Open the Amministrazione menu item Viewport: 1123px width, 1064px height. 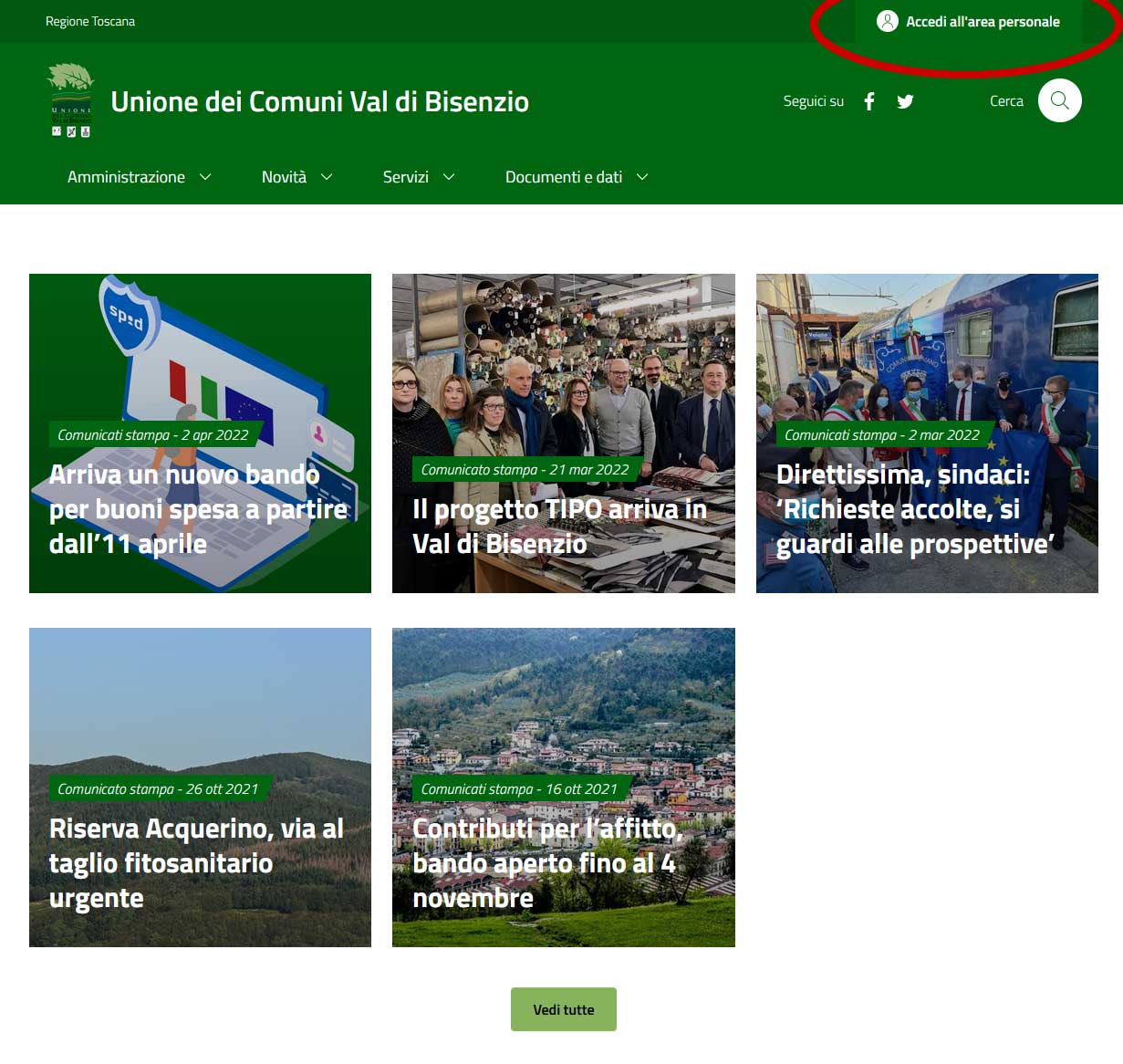click(x=126, y=177)
